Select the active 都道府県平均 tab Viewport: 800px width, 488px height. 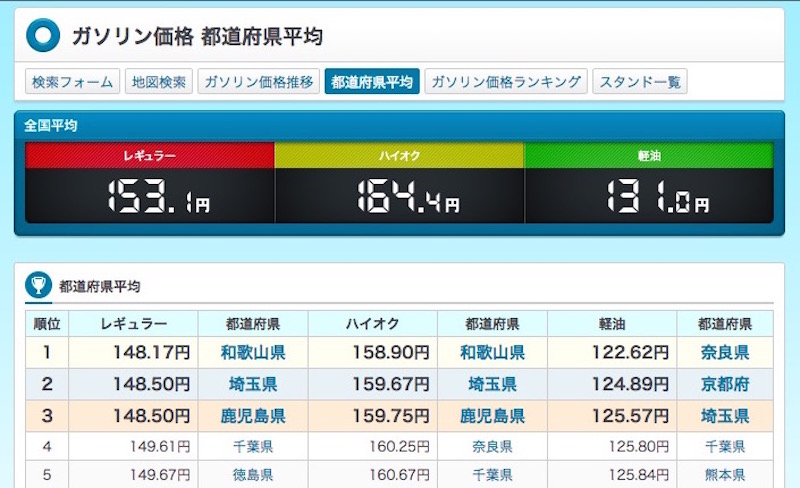[372, 82]
